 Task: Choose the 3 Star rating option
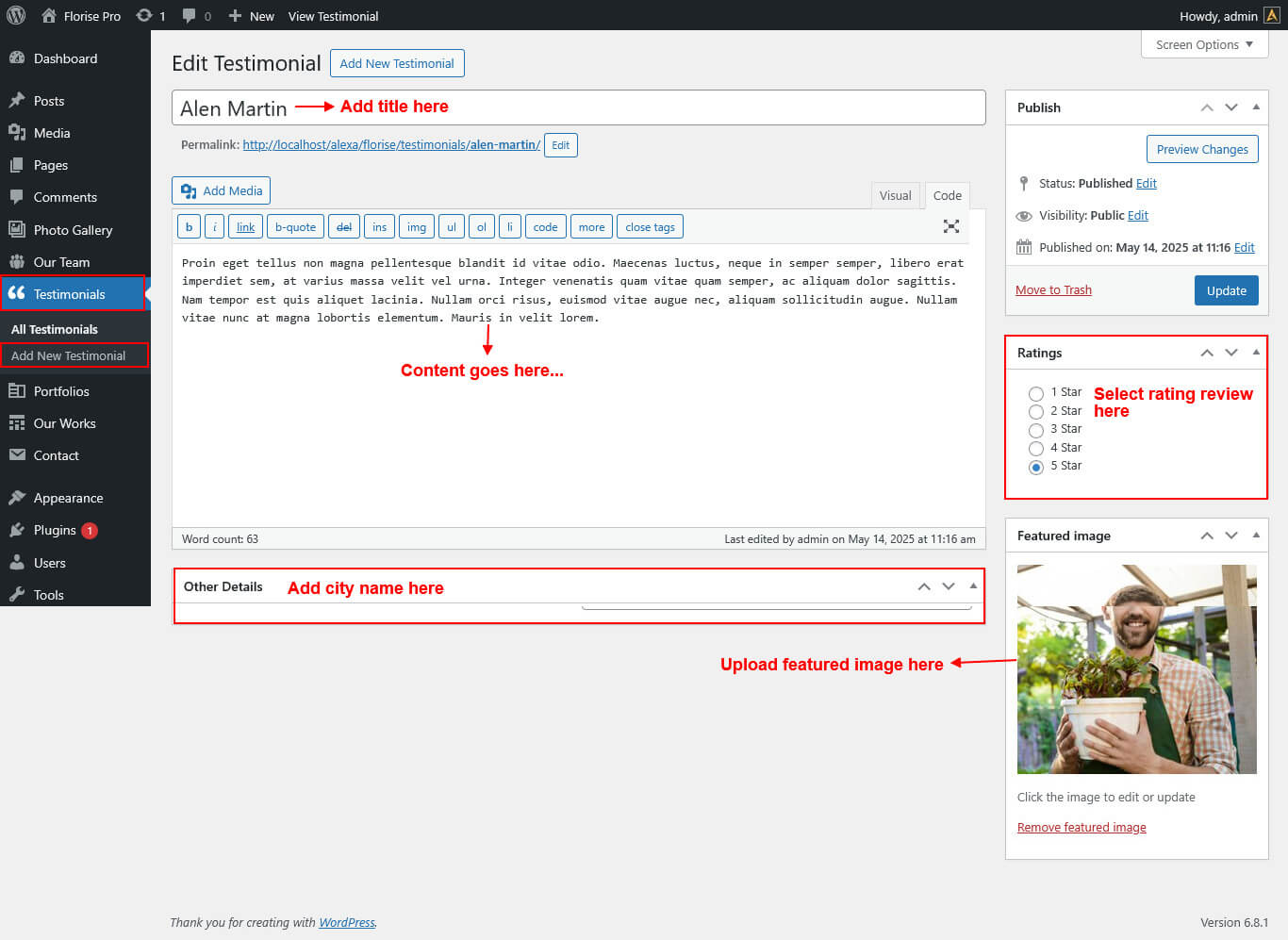click(1036, 430)
